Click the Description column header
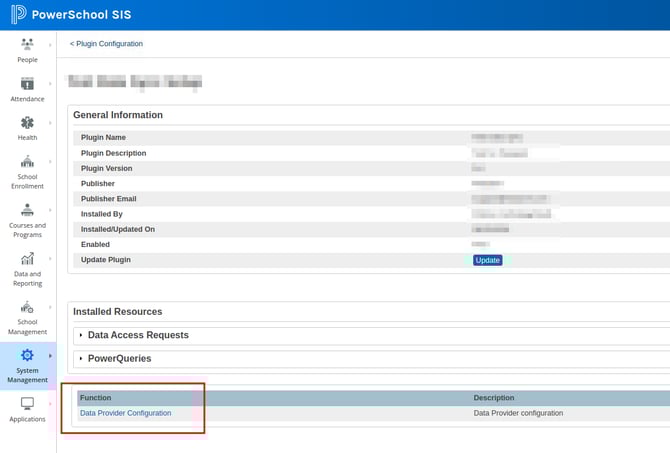Viewport: 670px width, 453px height. pyautogui.click(x=494, y=397)
